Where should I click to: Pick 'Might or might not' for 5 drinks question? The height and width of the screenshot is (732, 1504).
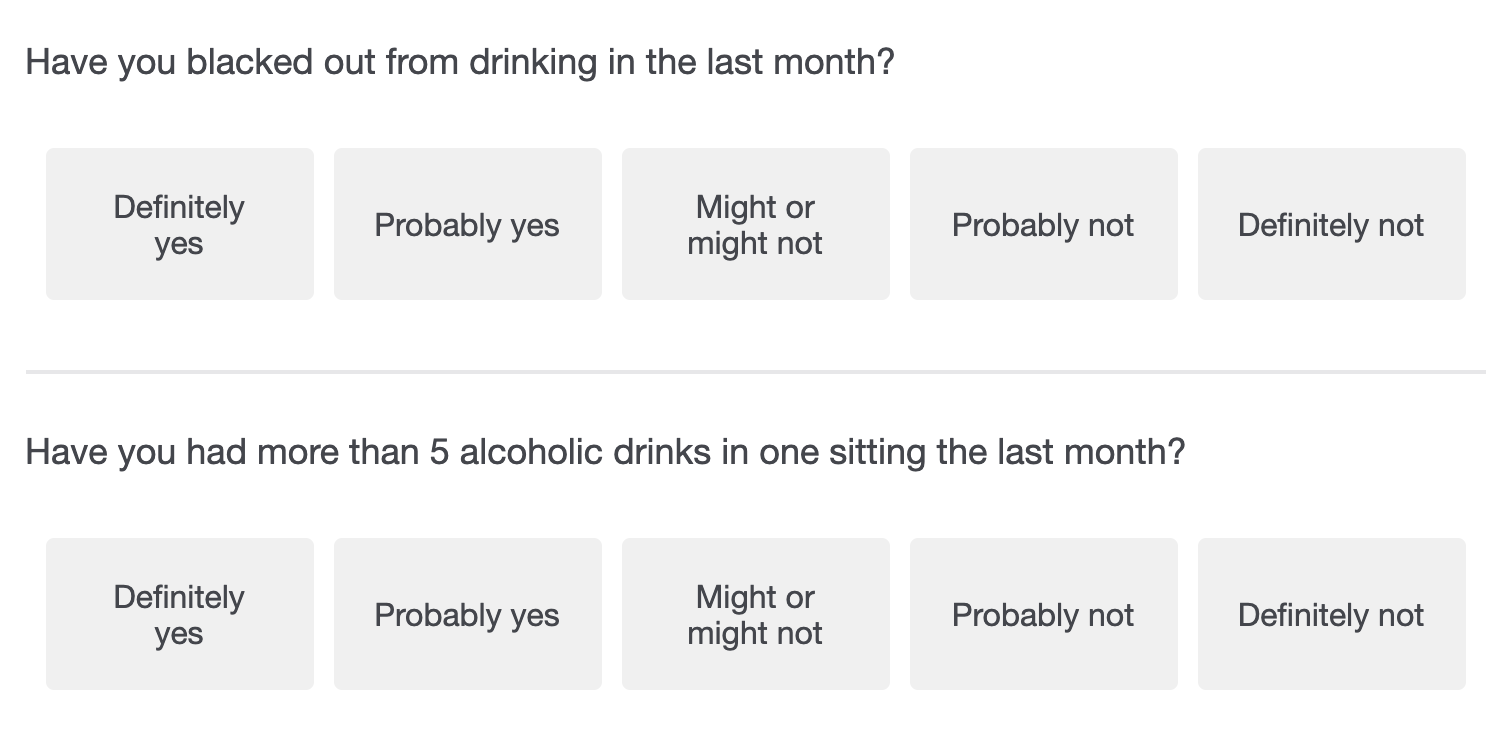[756, 614]
